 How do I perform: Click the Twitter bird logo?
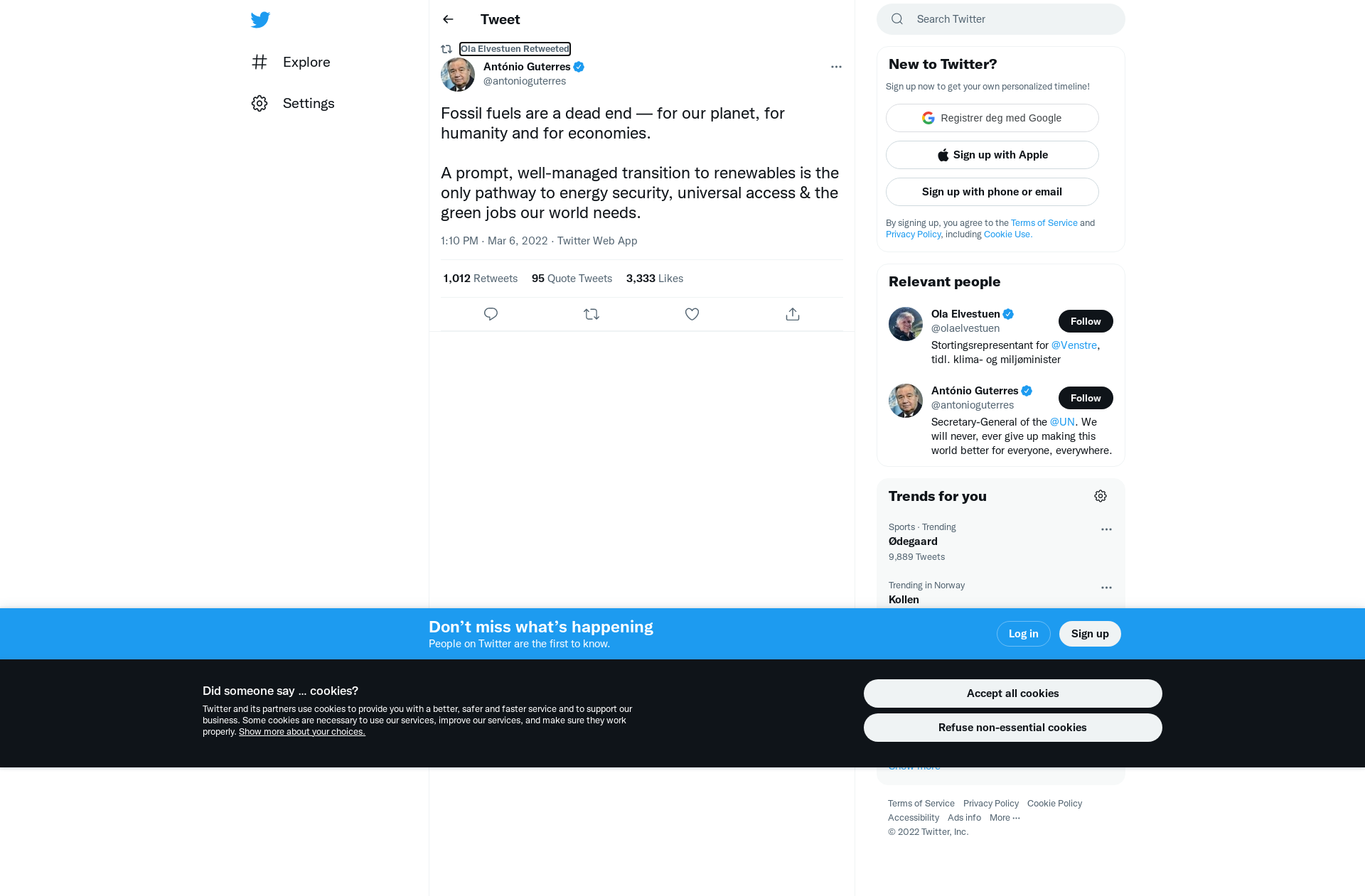pos(260,20)
